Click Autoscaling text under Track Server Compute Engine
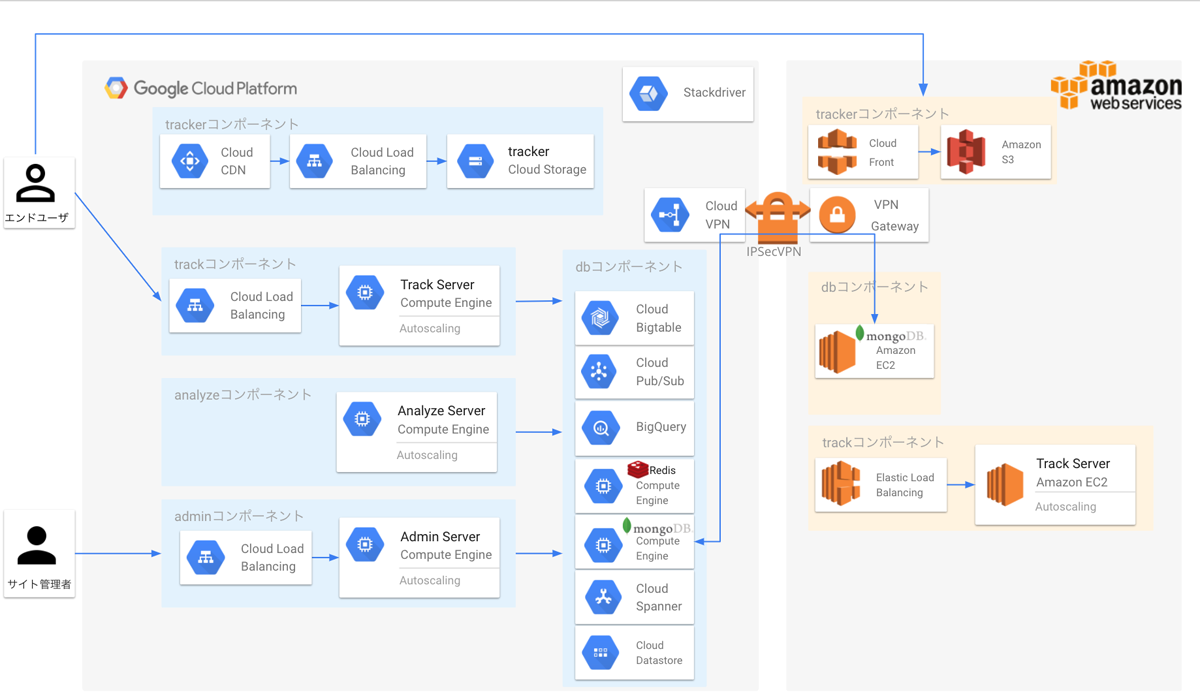This screenshot has height=696, width=1200. tap(430, 328)
